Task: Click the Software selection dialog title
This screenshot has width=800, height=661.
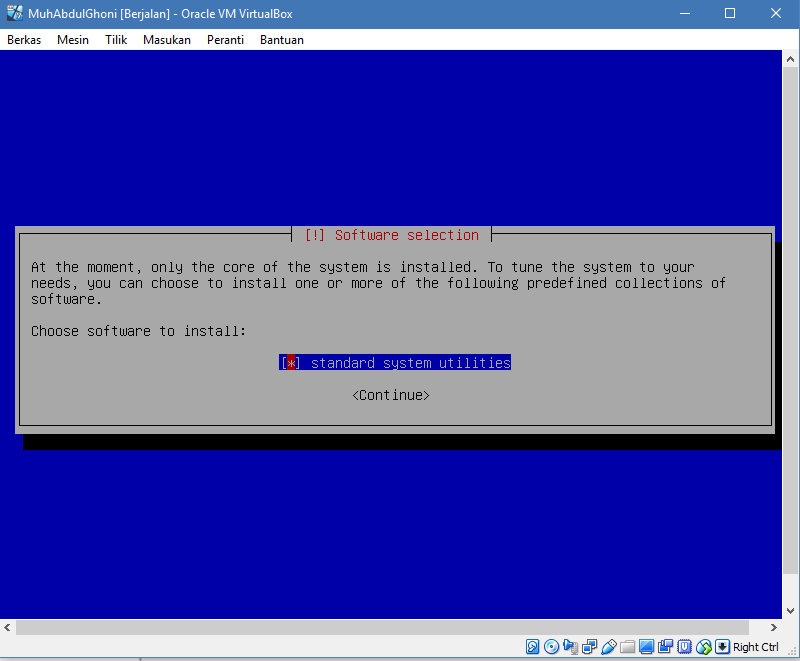Action: tap(391, 235)
